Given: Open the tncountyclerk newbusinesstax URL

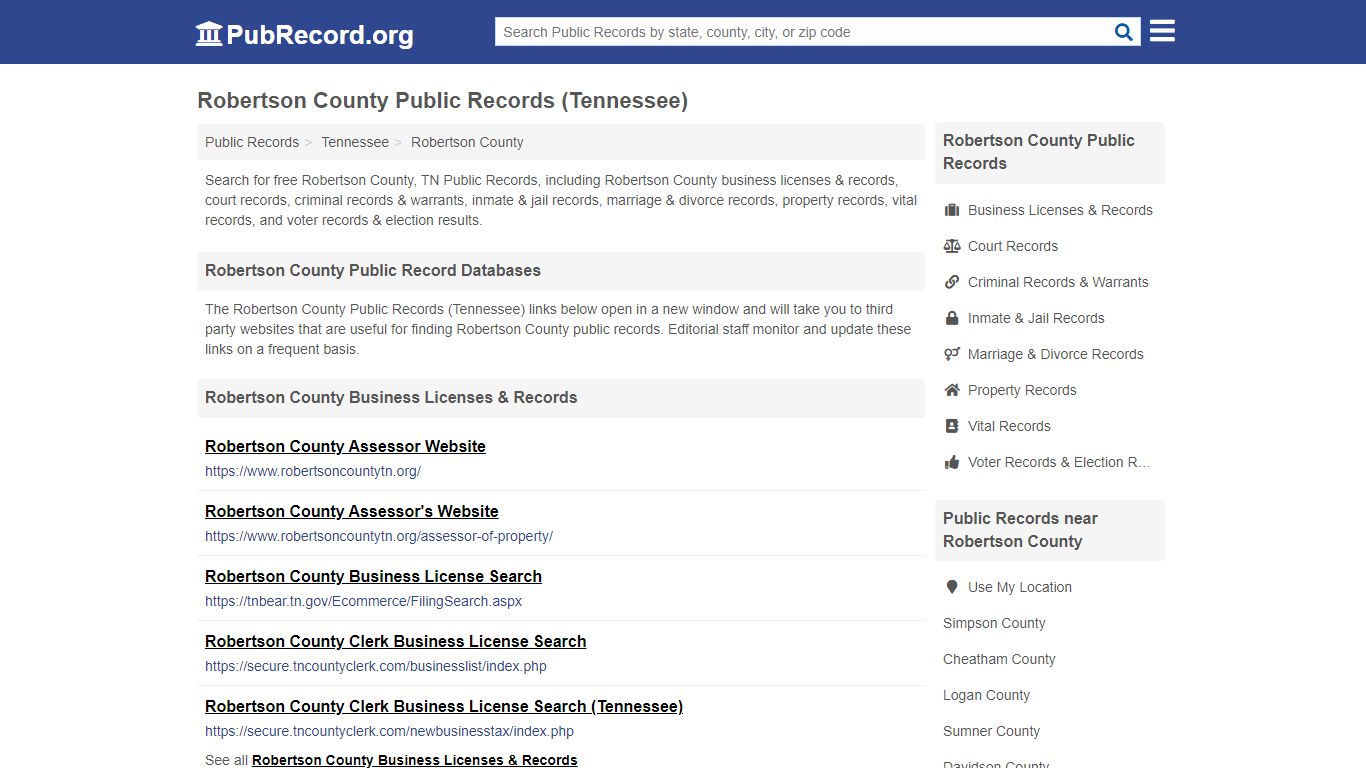Looking at the screenshot, I should click(390, 731).
